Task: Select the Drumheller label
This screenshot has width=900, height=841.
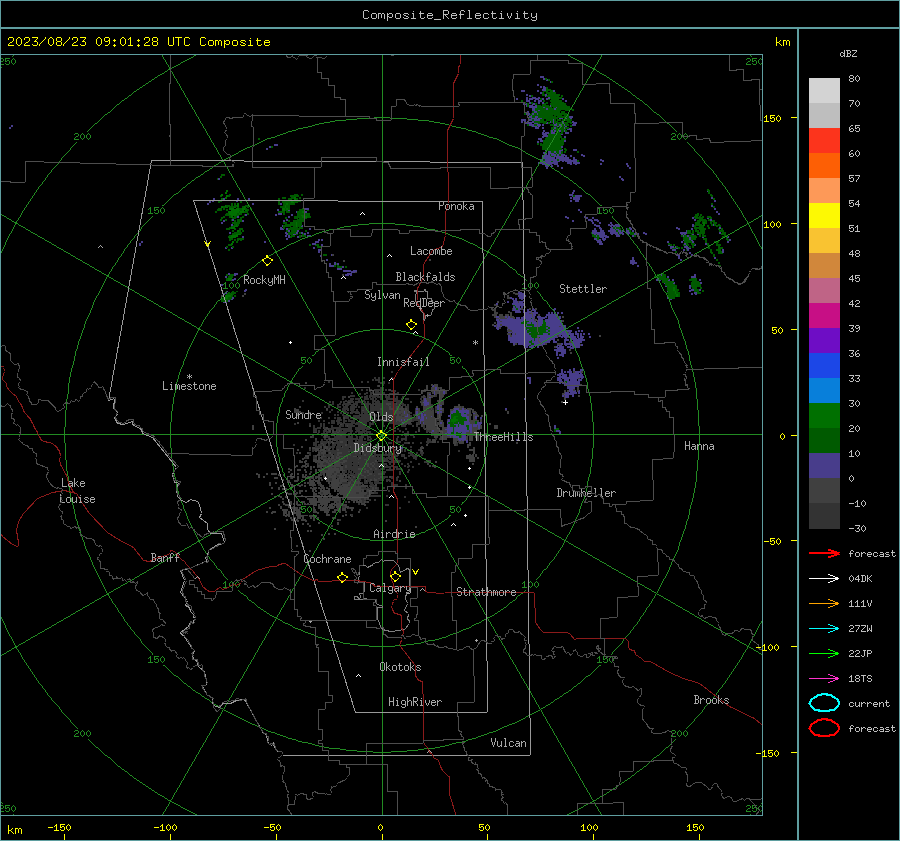Action: (x=586, y=493)
